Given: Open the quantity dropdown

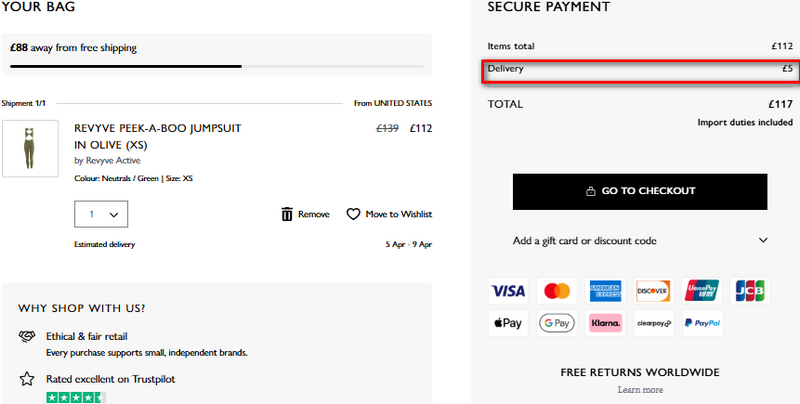Looking at the screenshot, I should (102, 214).
